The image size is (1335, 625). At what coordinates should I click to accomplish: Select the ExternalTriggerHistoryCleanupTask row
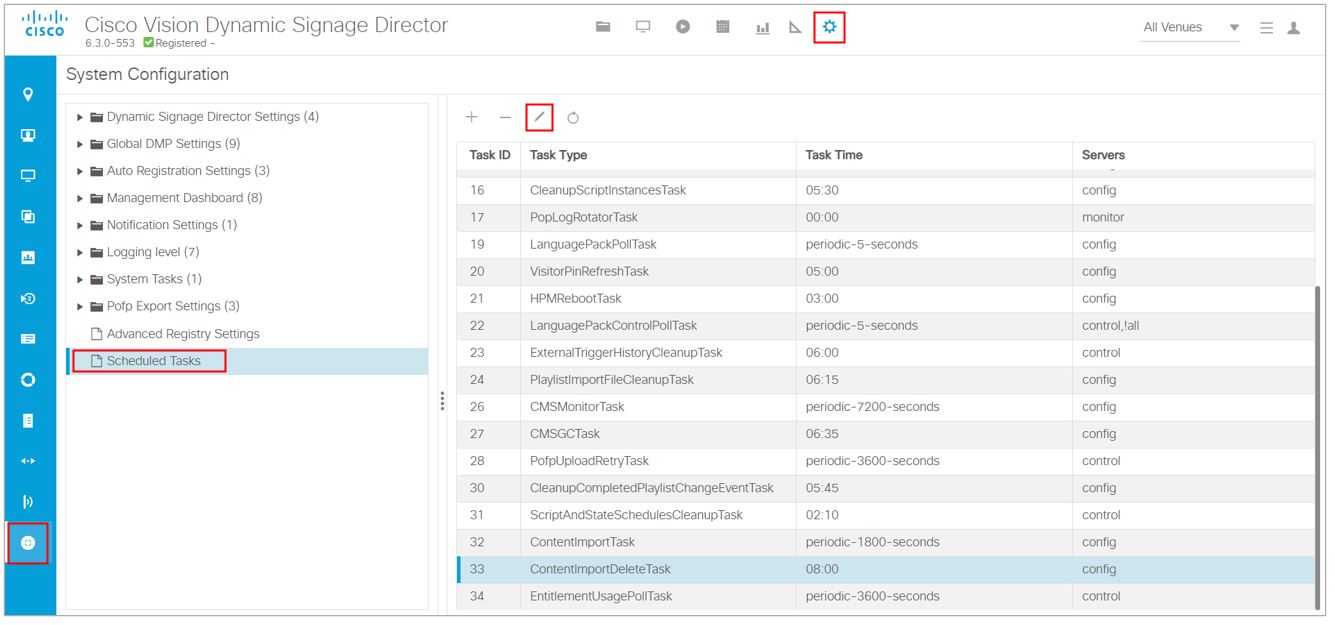click(886, 352)
